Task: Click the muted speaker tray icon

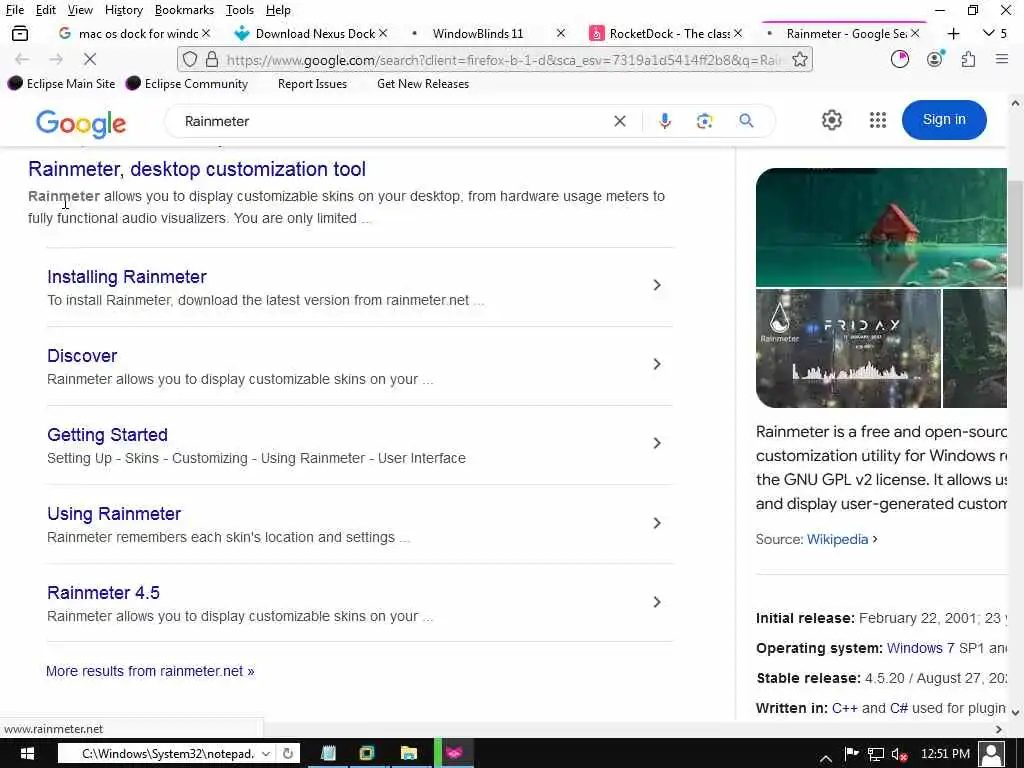Action: (x=900, y=754)
